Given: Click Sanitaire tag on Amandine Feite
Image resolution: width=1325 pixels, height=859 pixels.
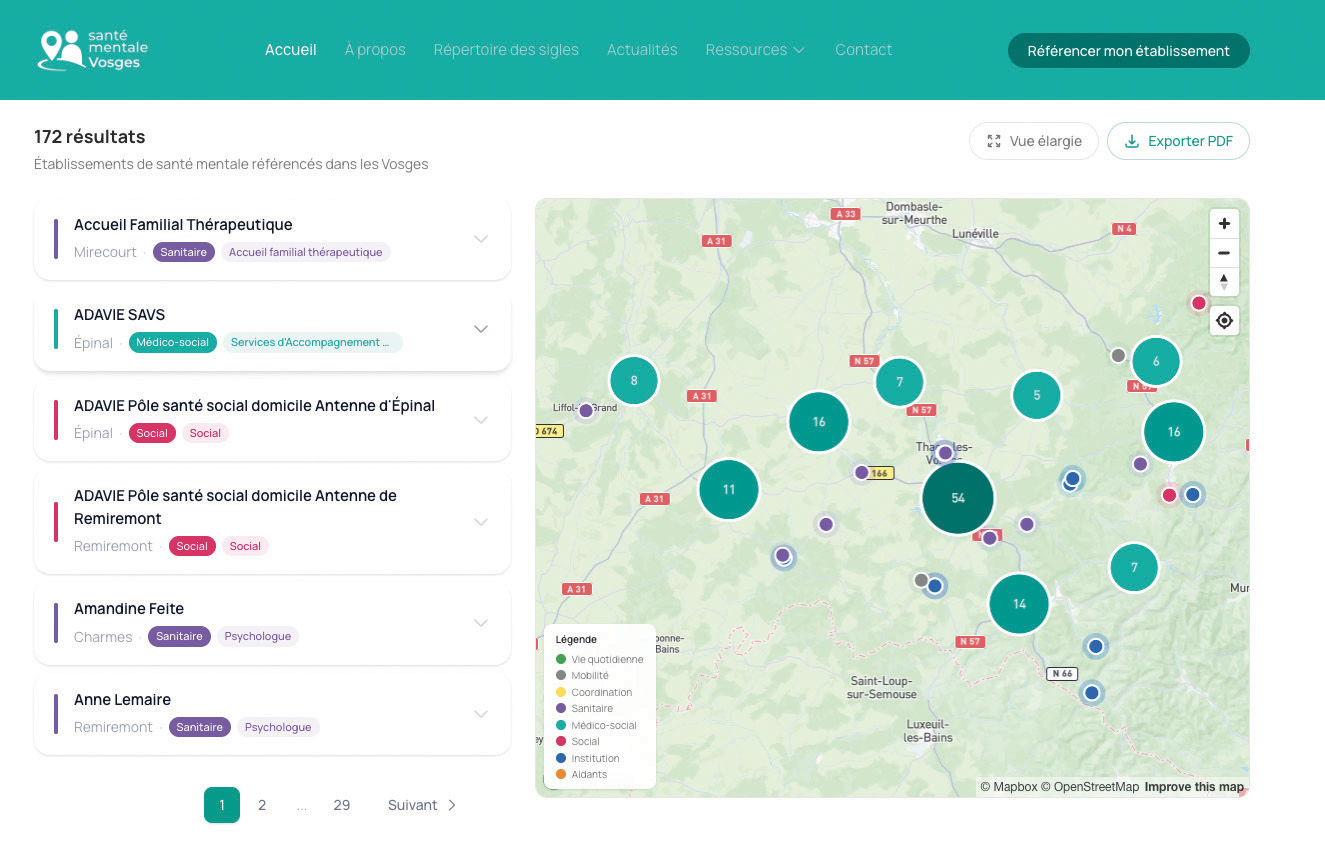Looking at the screenshot, I should click(179, 636).
